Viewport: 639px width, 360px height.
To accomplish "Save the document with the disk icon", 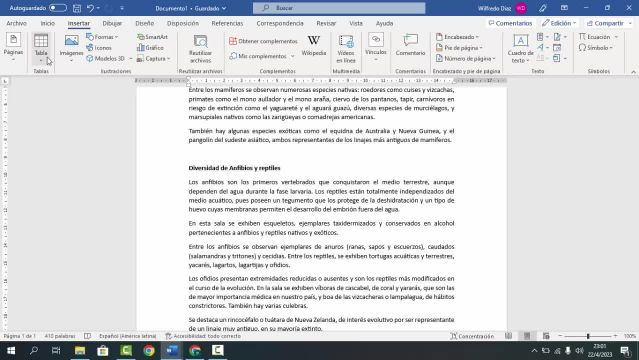I will click(x=77, y=8).
